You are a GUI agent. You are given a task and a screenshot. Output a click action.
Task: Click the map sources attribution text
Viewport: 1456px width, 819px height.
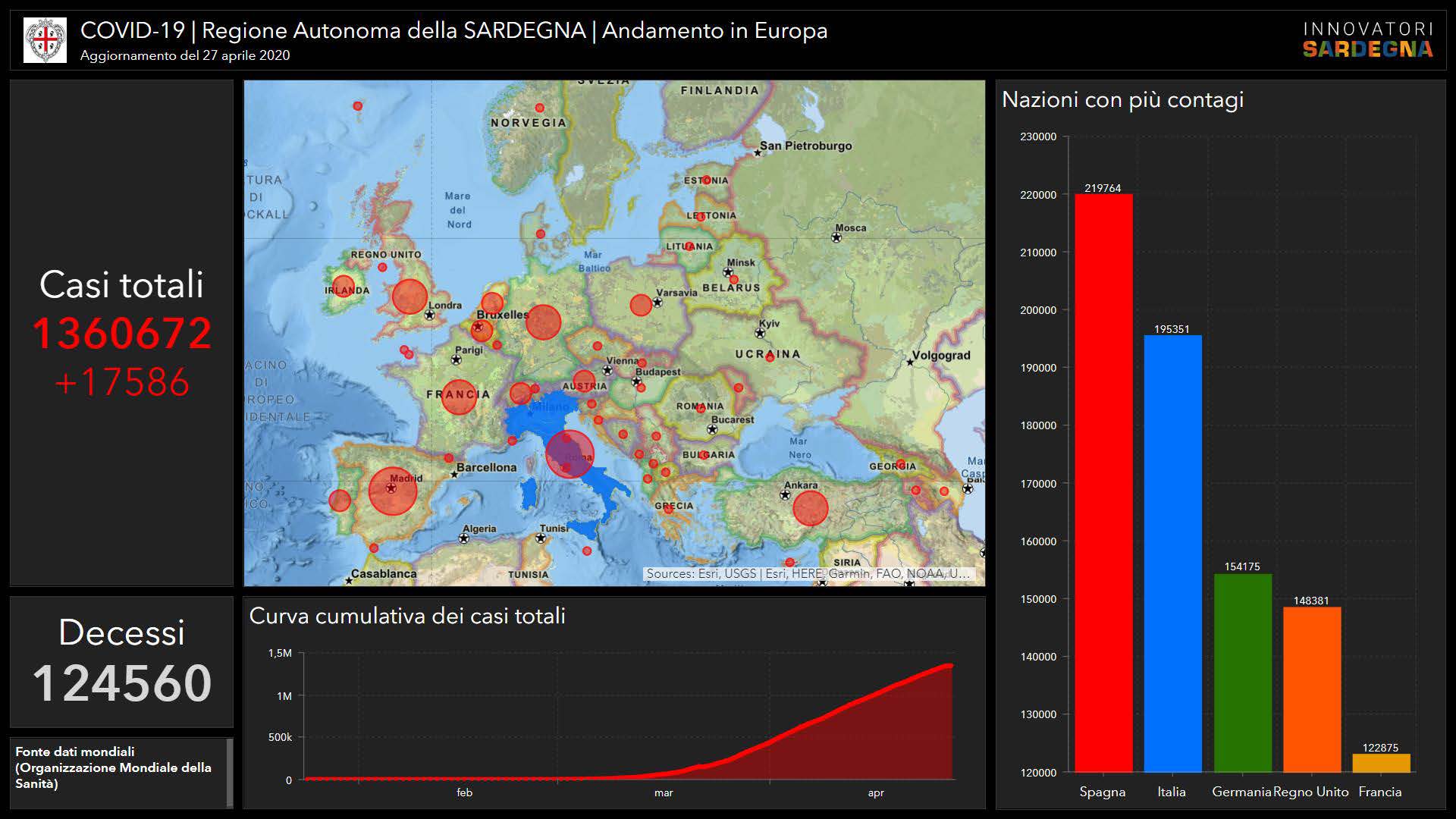click(808, 574)
